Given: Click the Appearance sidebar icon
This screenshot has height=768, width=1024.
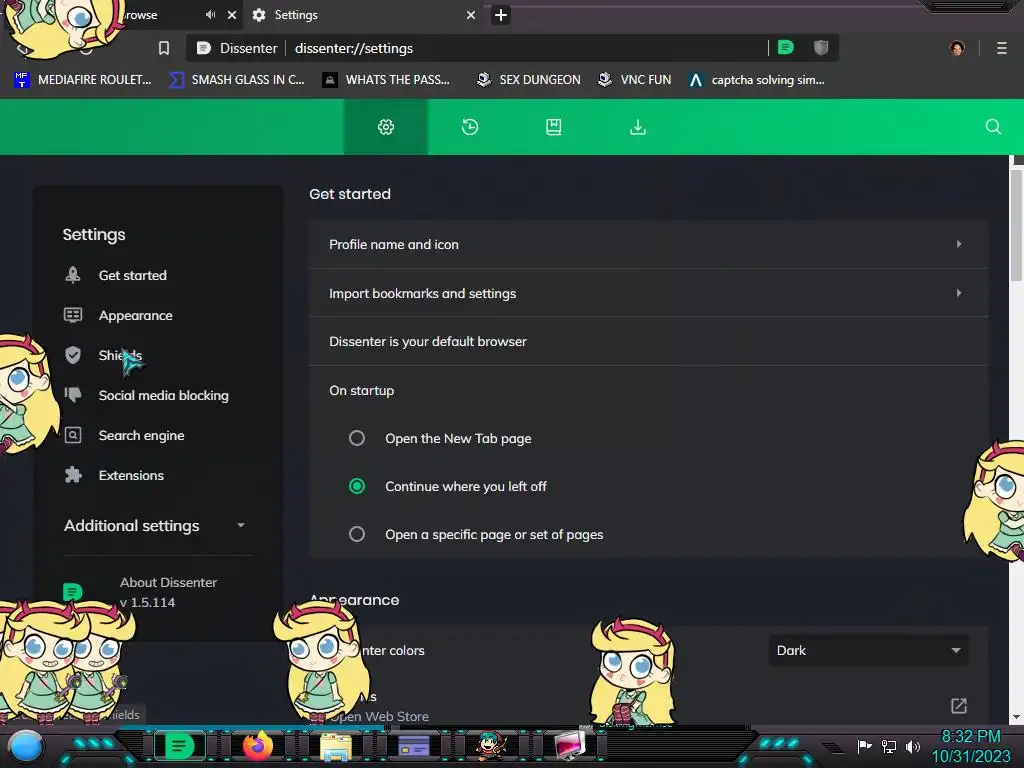Looking at the screenshot, I should click(x=73, y=315).
